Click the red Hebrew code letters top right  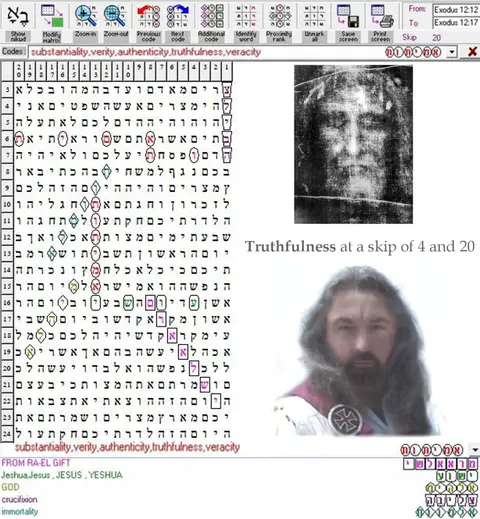click(x=413, y=52)
